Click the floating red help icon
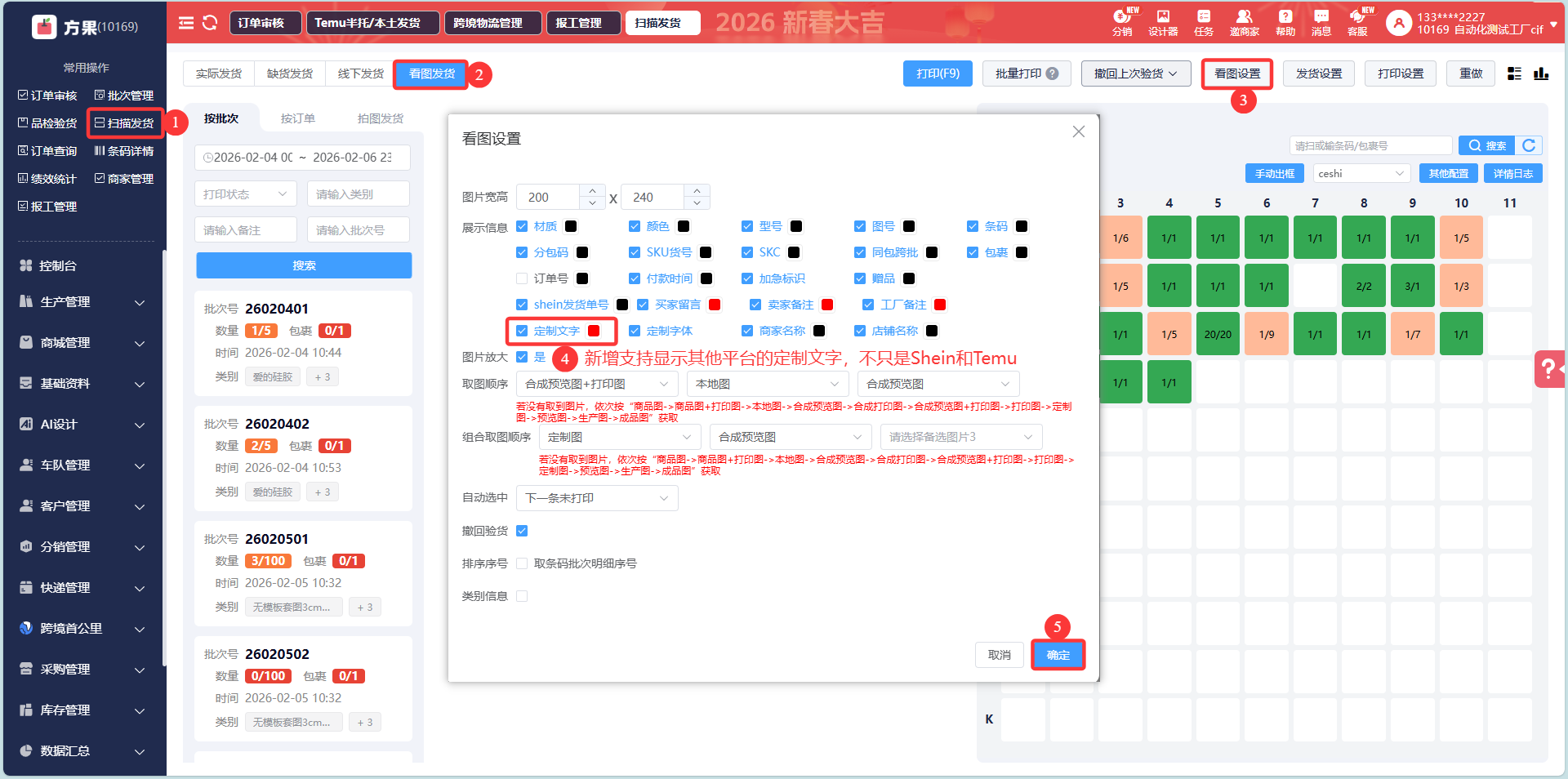 click(1549, 369)
